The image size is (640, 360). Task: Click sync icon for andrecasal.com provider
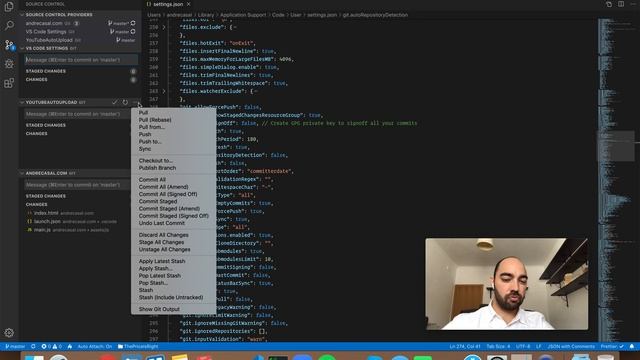133,23
